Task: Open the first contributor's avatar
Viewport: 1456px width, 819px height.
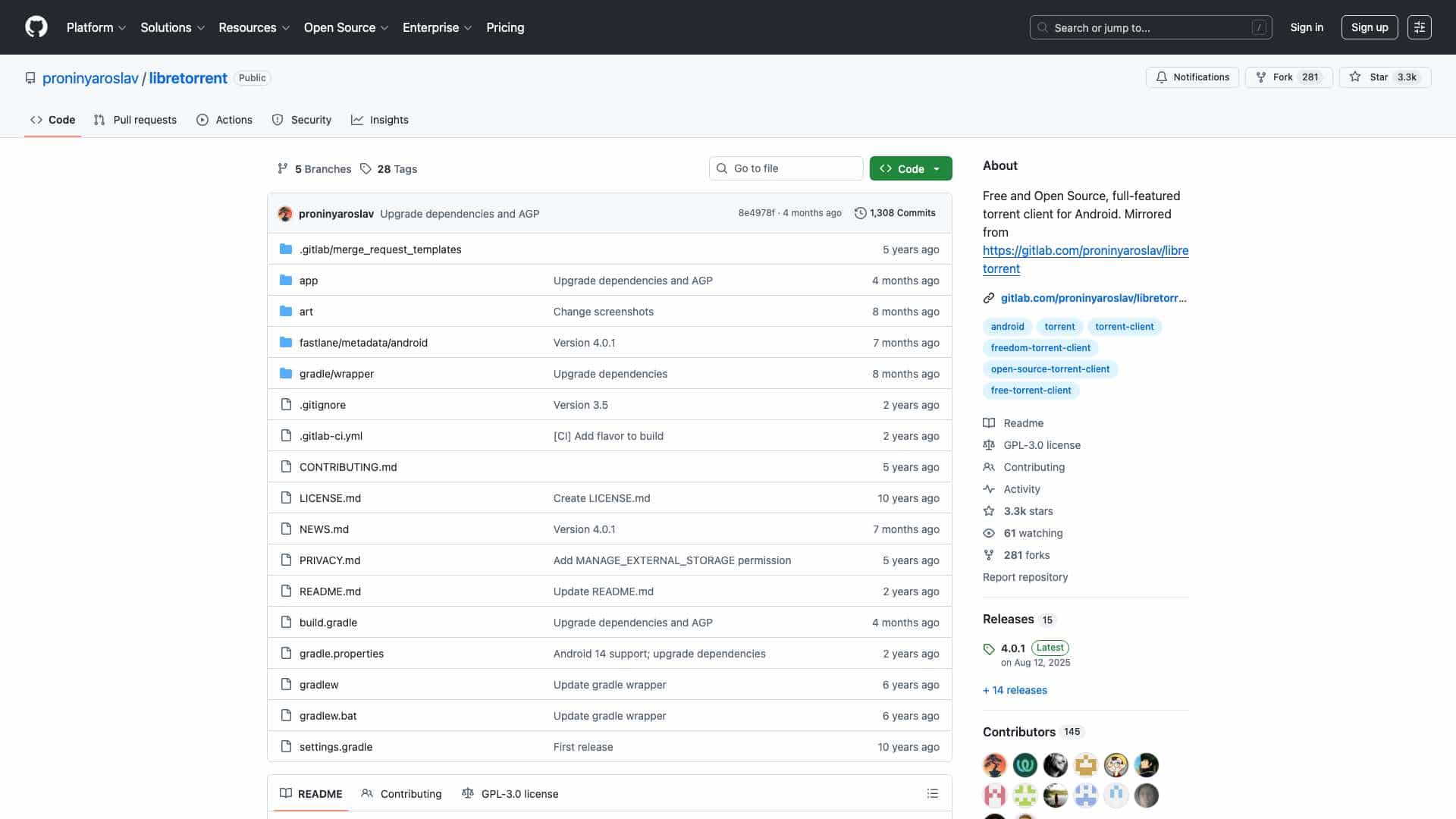Action: click(x=995, y=765)
